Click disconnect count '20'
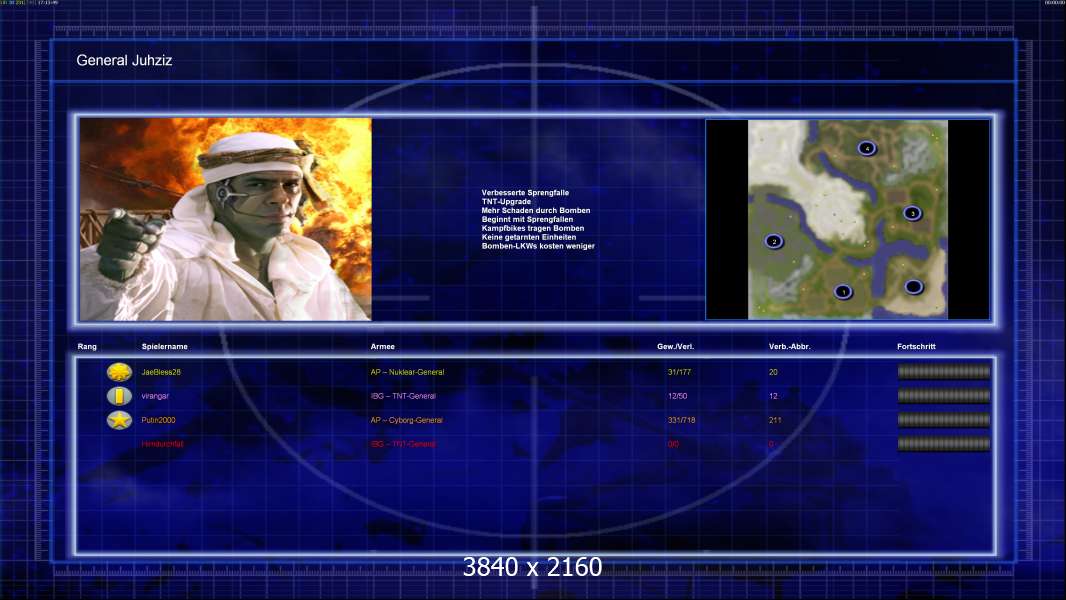The height and width of the screenshot is (600, 1066). pyautogui.click(x=773, y=372)
